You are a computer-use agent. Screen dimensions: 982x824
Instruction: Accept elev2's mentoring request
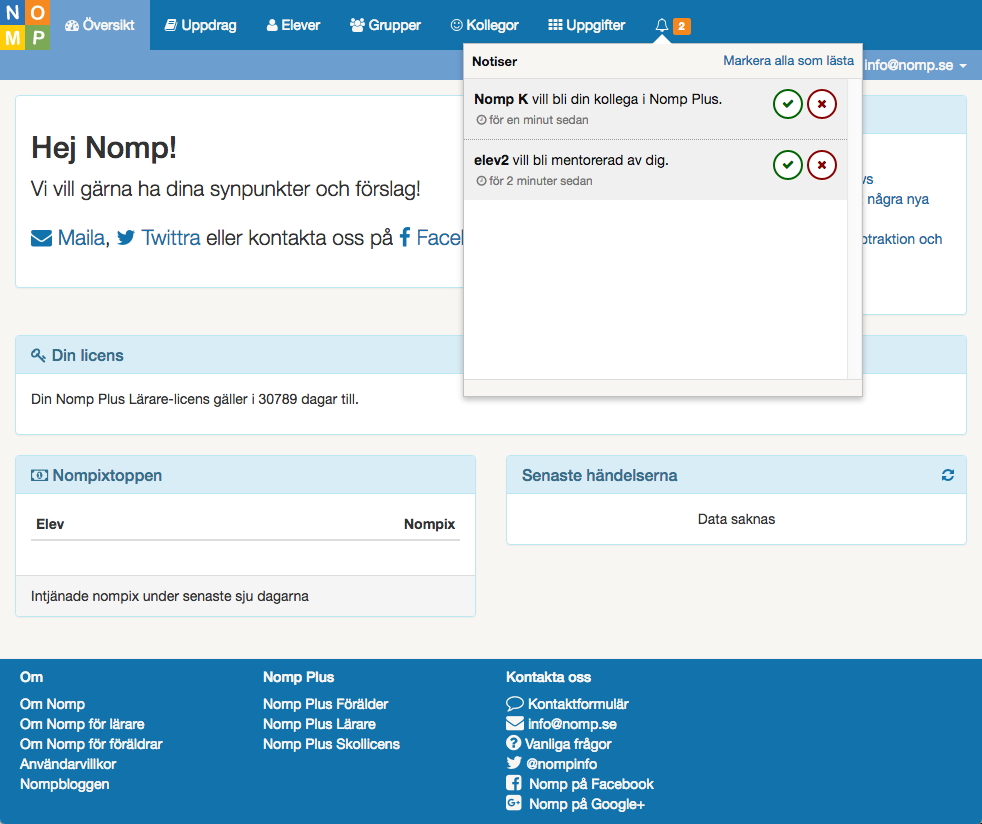pos(788,165)
